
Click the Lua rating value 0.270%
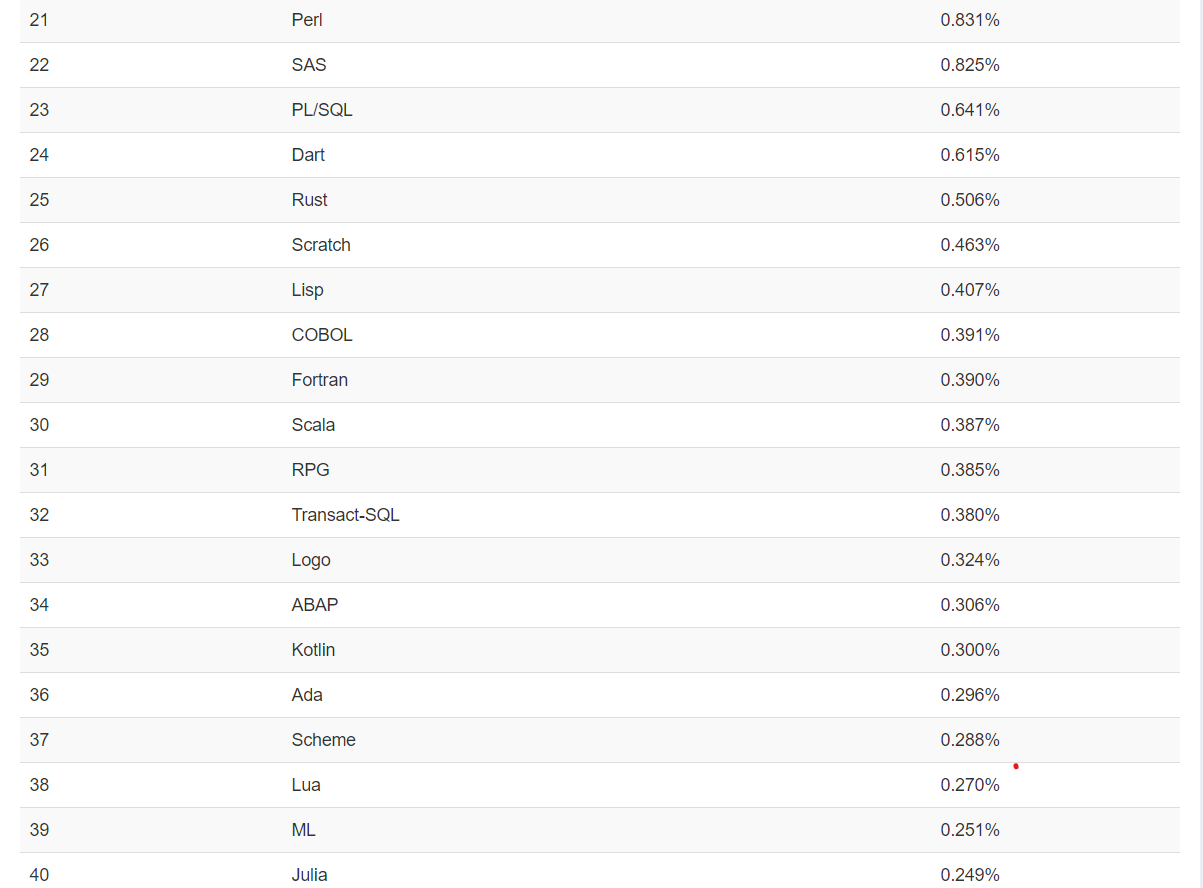tap(970, 785)
